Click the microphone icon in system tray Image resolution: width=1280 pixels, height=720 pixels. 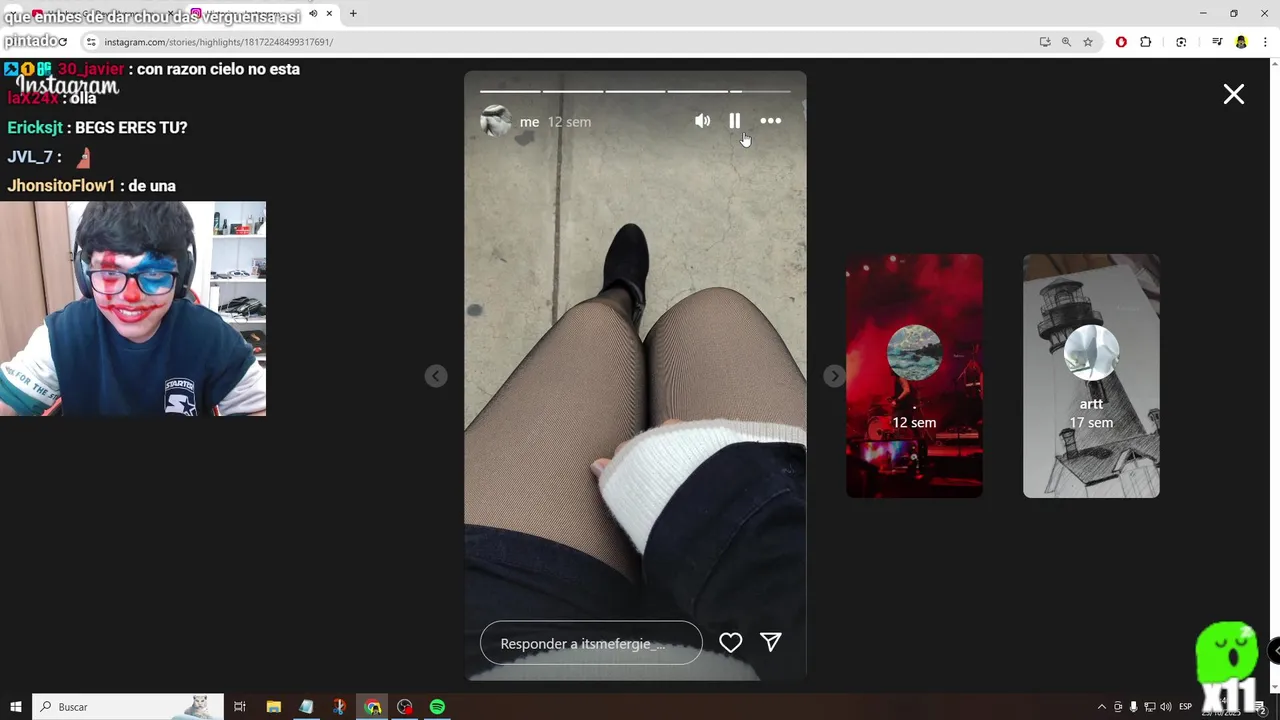pos(1133,707)
